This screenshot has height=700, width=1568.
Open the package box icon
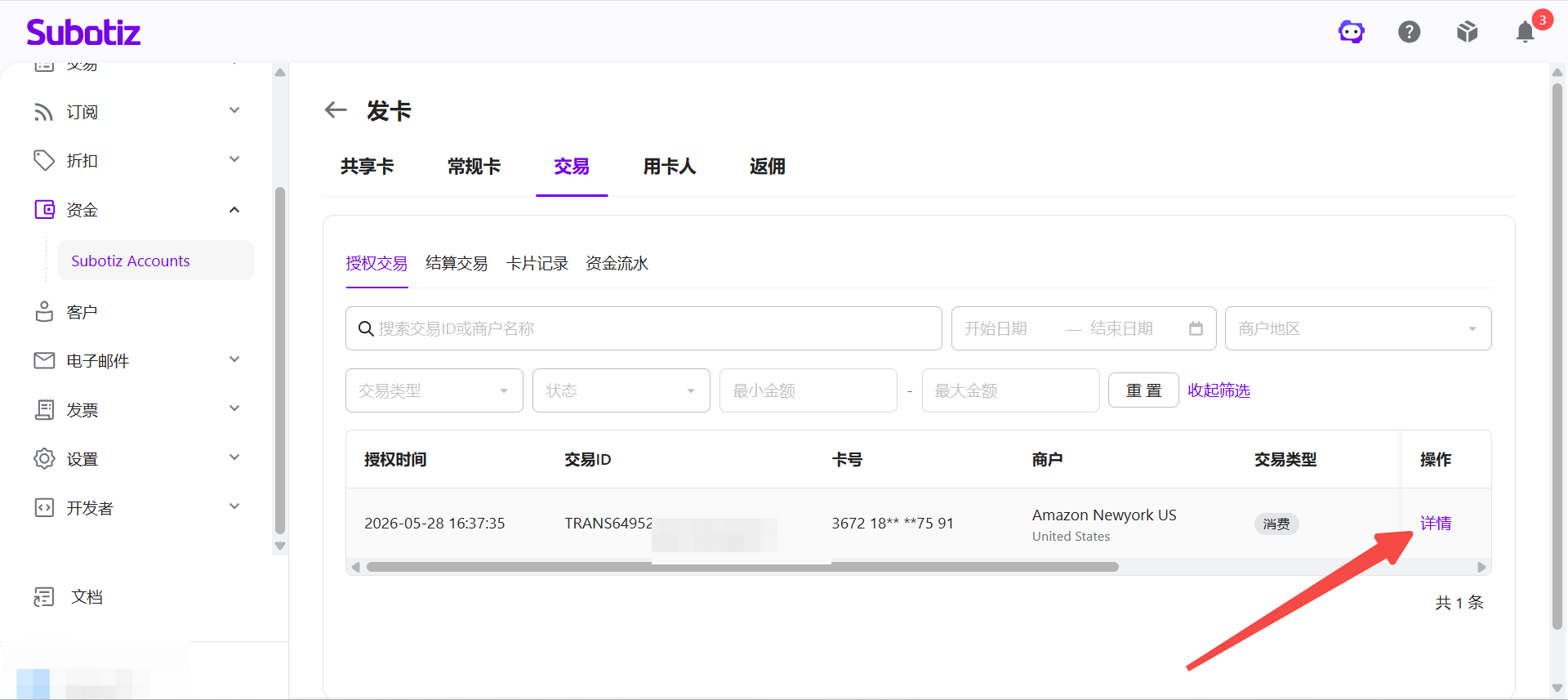pyautogui.click(x=1468, y=32)
